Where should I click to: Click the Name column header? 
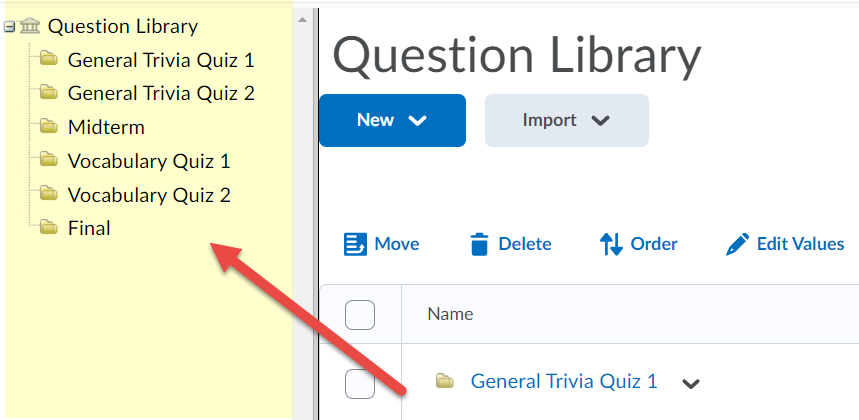(450, 314)
